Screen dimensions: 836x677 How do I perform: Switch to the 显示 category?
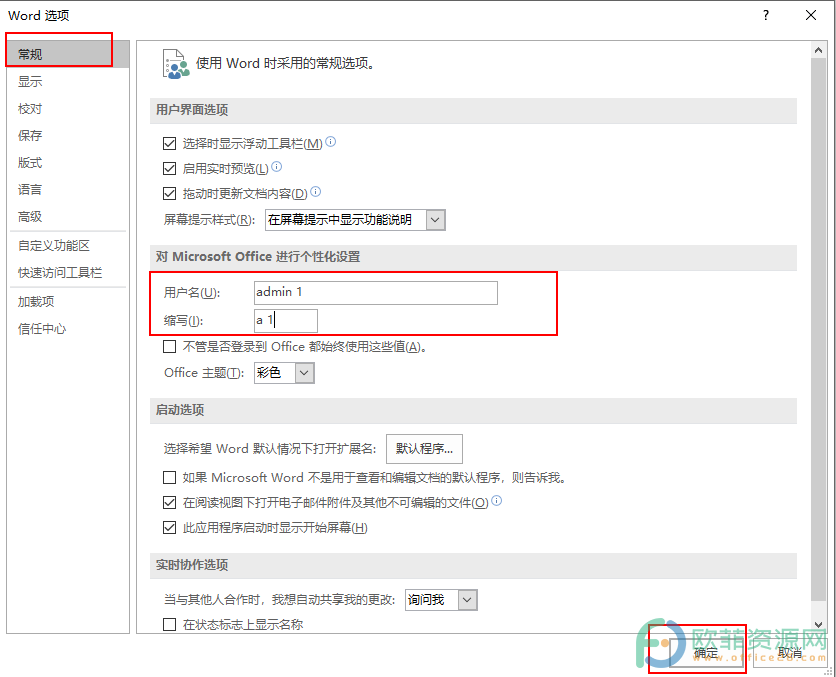point(68,82)
